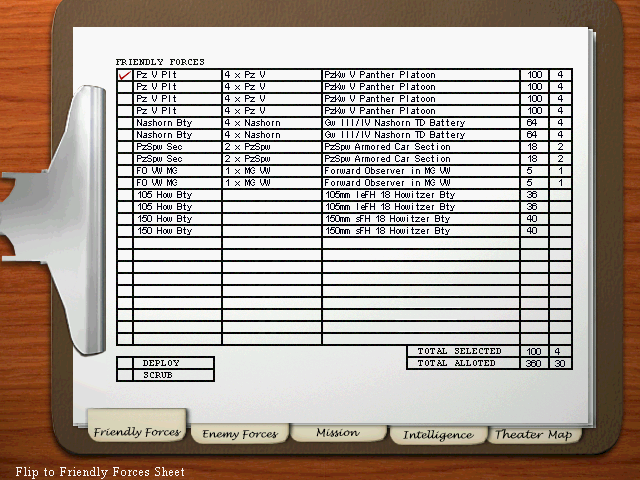Show the Theater Map tab
640x480 pixels.
click(x=534, y=434)
